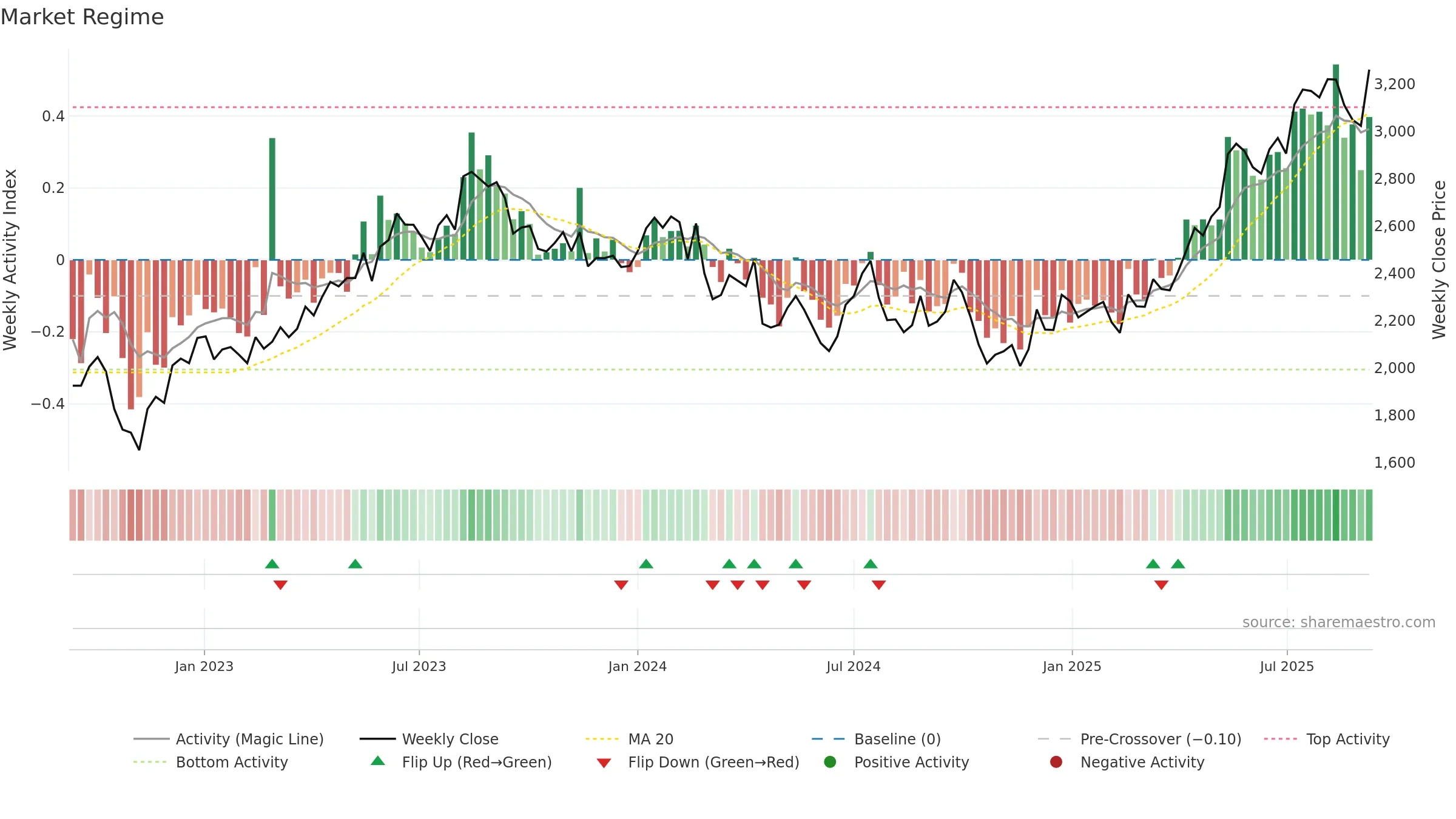Screen dimensions: 1456x819
Task: Click the Jan 2023 axis label
Action: click(x=204, y=666)
